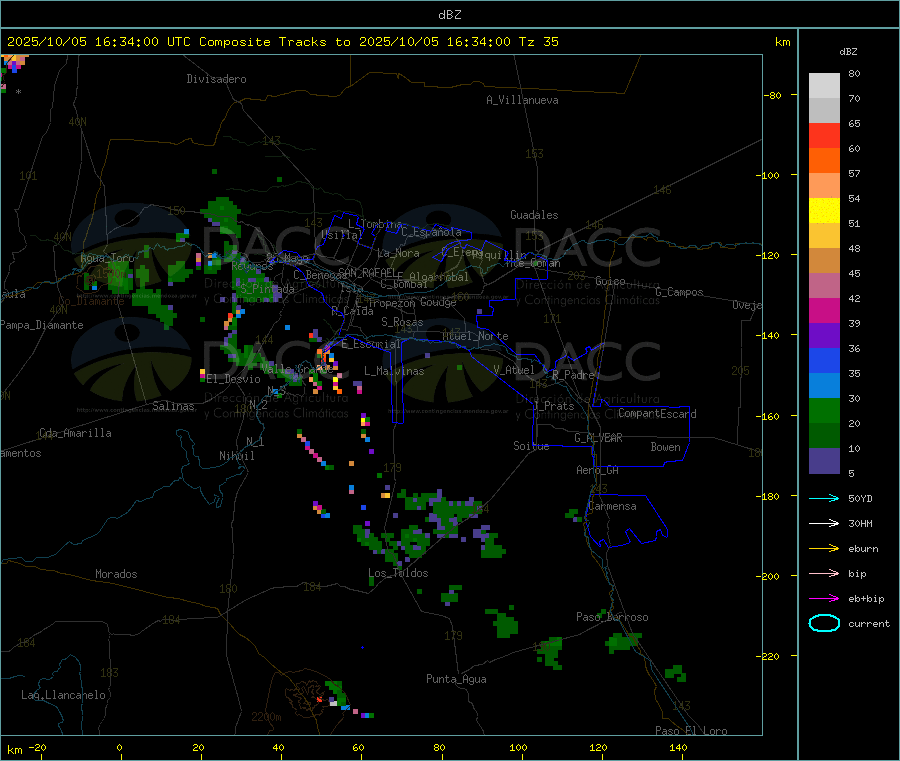
Task: Click the Paso_El_Loro map label
Action: (x=691, y=731)
